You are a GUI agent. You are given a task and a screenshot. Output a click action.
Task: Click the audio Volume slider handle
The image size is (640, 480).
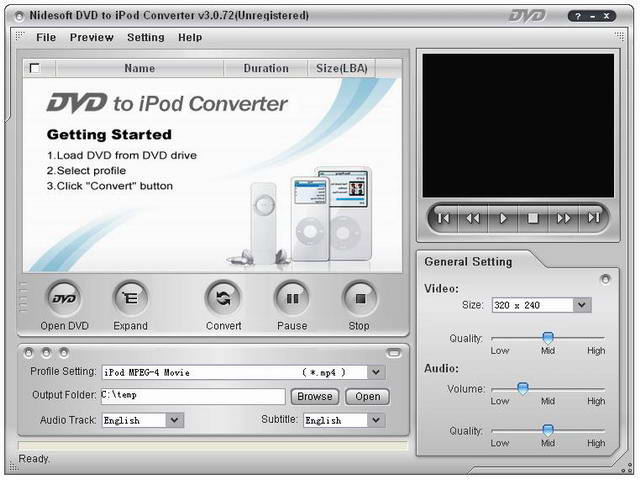[x=522, y=388]
